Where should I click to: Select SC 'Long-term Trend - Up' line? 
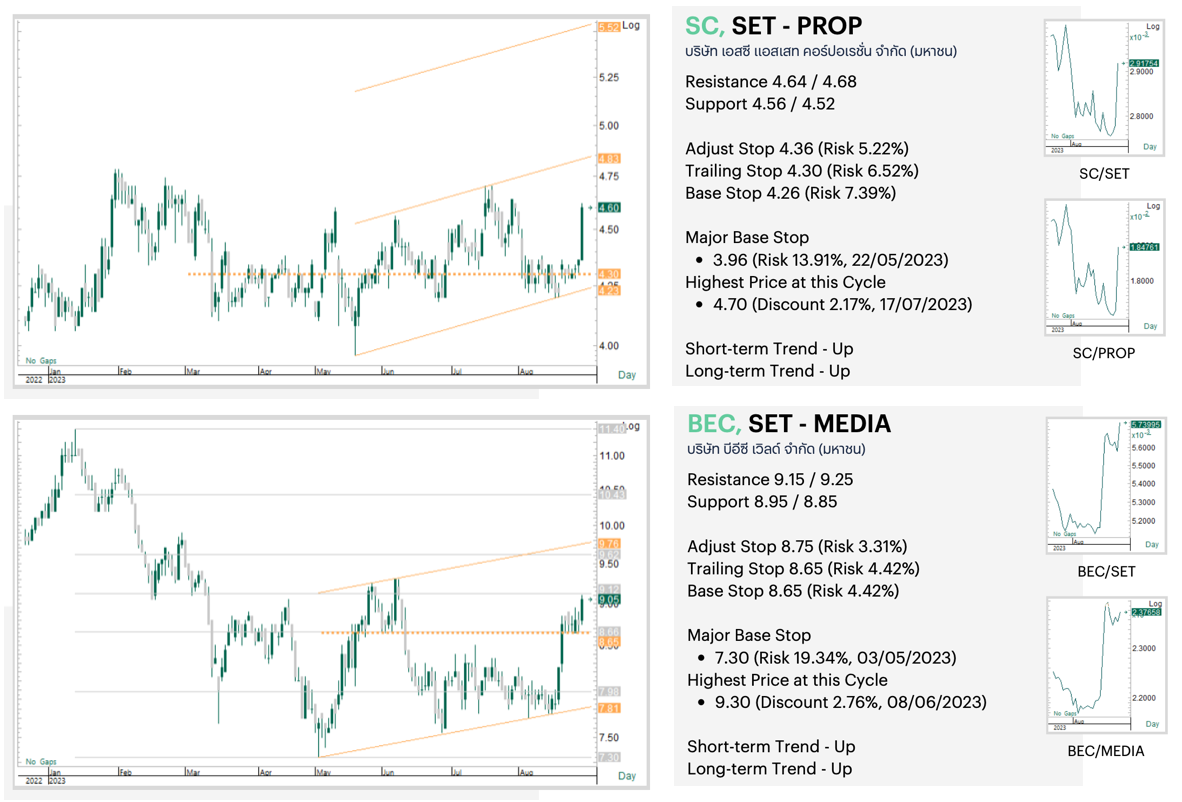click(x=767, y=372)
